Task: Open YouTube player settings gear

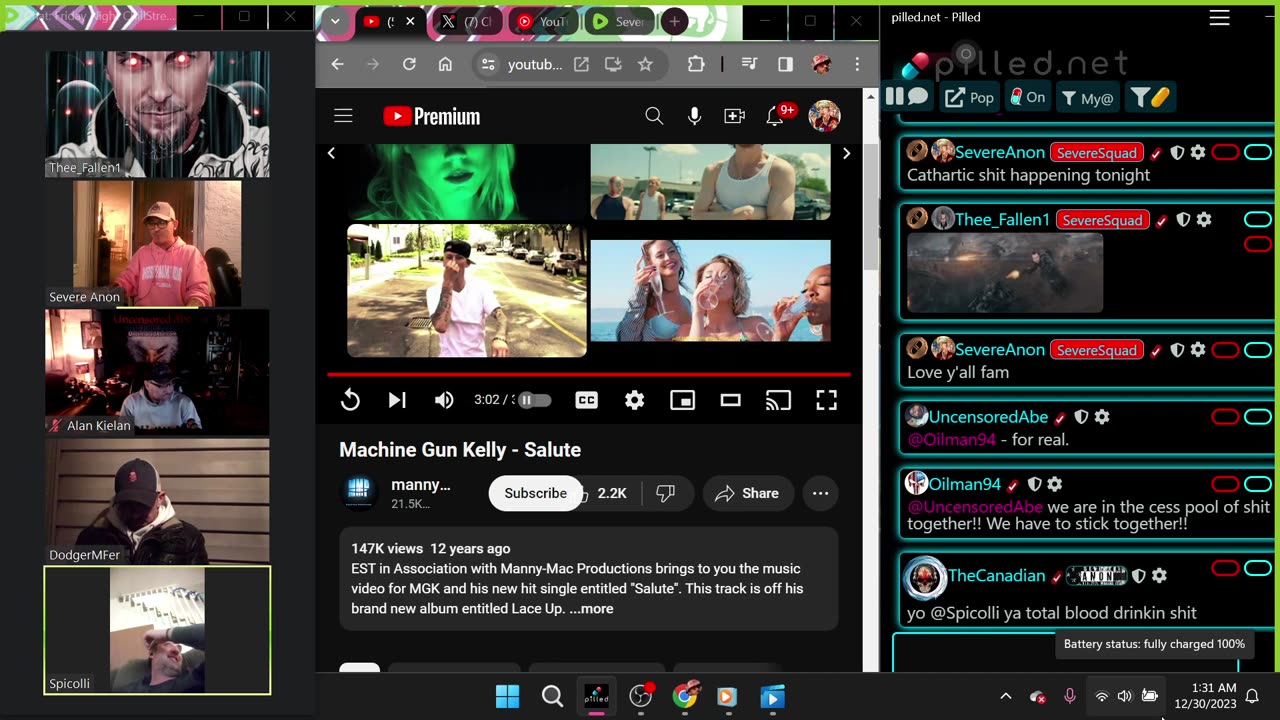Action: 634,400
